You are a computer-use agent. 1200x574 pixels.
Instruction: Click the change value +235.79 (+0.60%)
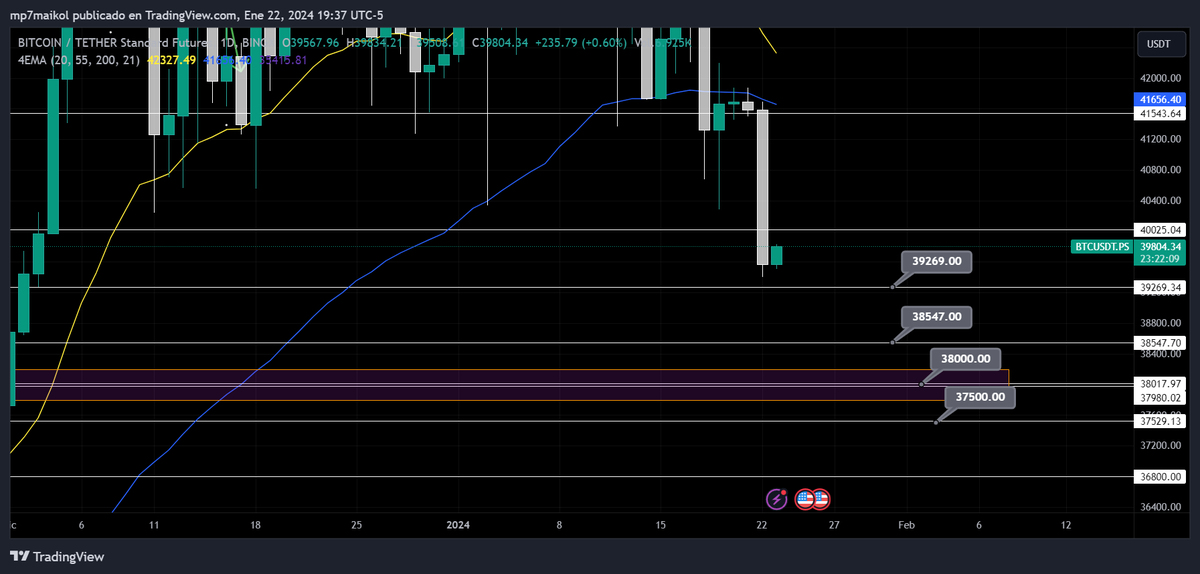582,43
